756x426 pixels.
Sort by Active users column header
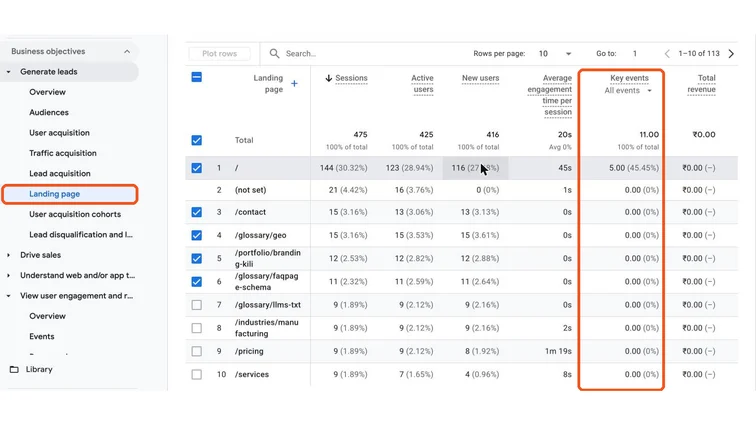(x=422, y=84)
